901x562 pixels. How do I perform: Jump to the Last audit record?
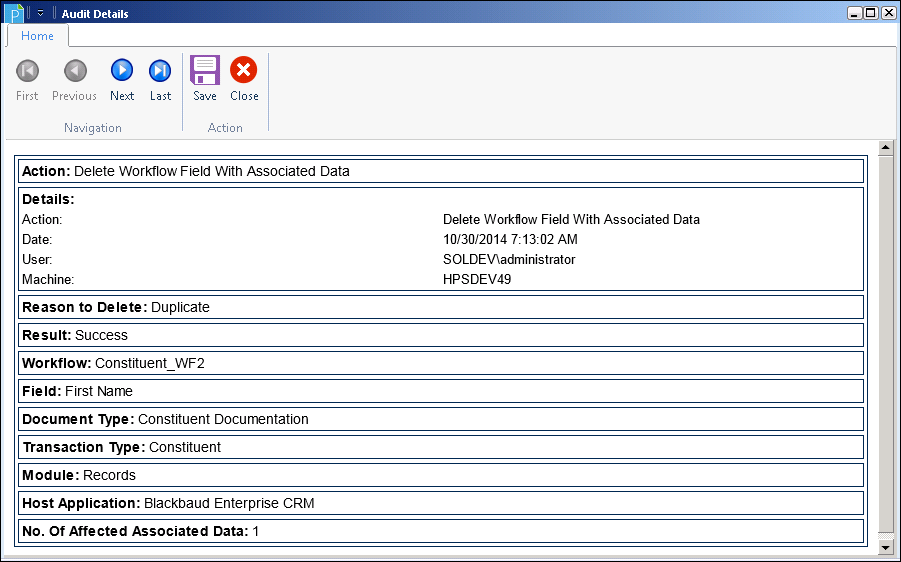160,71
